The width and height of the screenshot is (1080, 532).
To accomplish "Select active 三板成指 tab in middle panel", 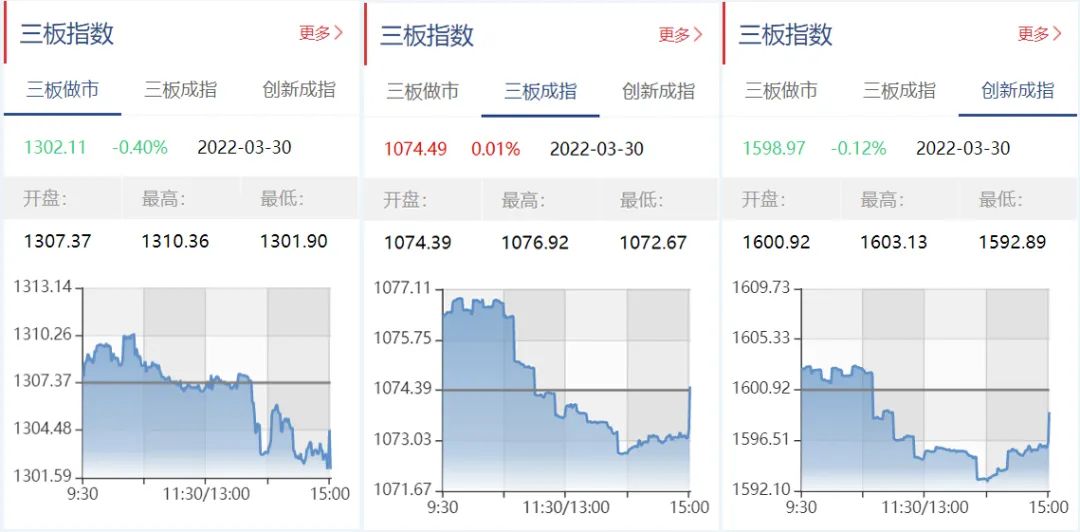I will [540, 91].
